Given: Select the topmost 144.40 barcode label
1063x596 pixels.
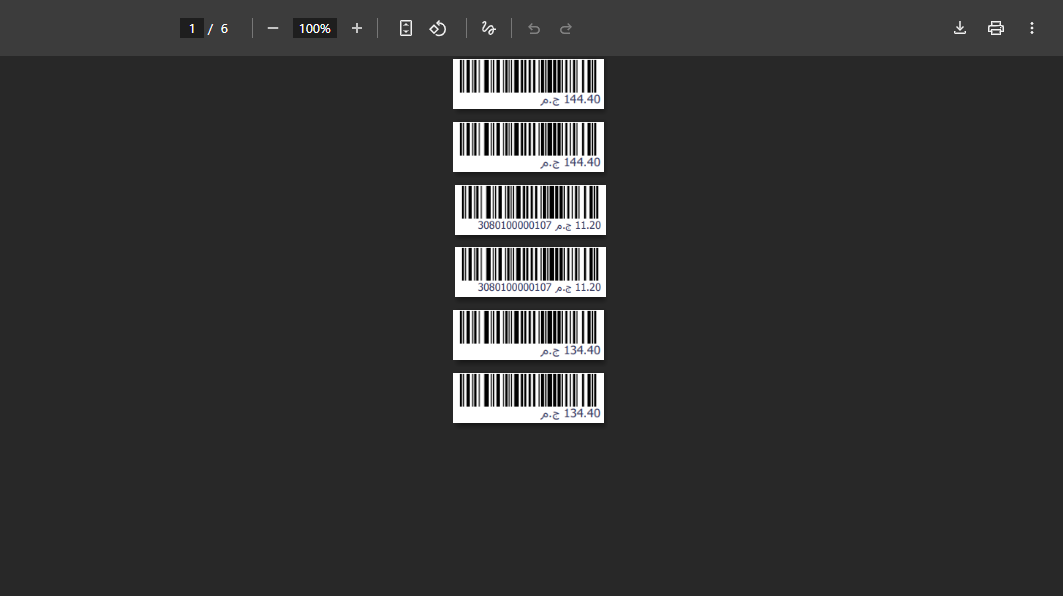Looking at the screenshot, I should (x=528, y=83).
